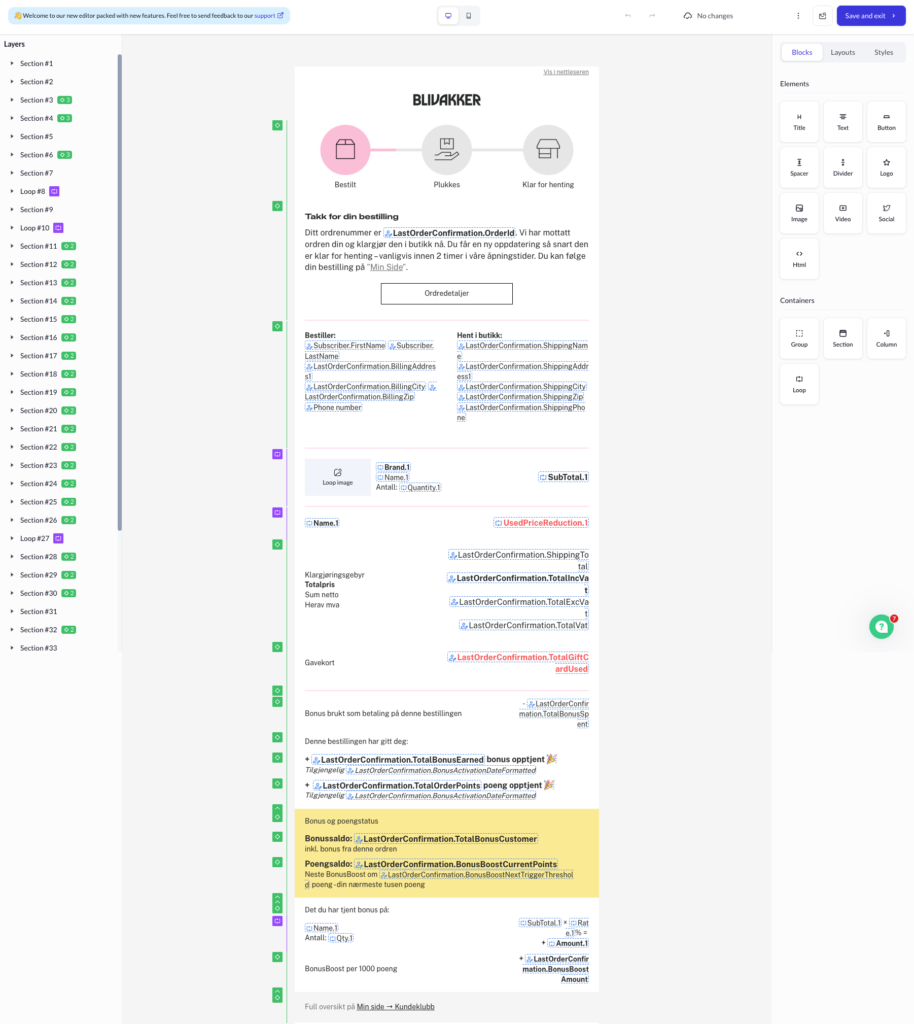
Task: Add a Video element block
Action: 843,214
